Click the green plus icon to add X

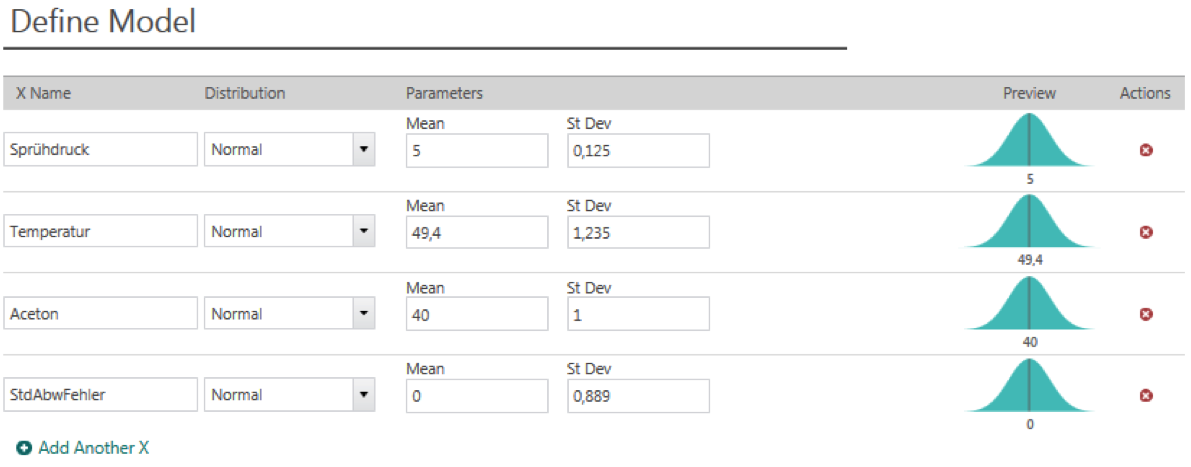[x=24, y=448]
